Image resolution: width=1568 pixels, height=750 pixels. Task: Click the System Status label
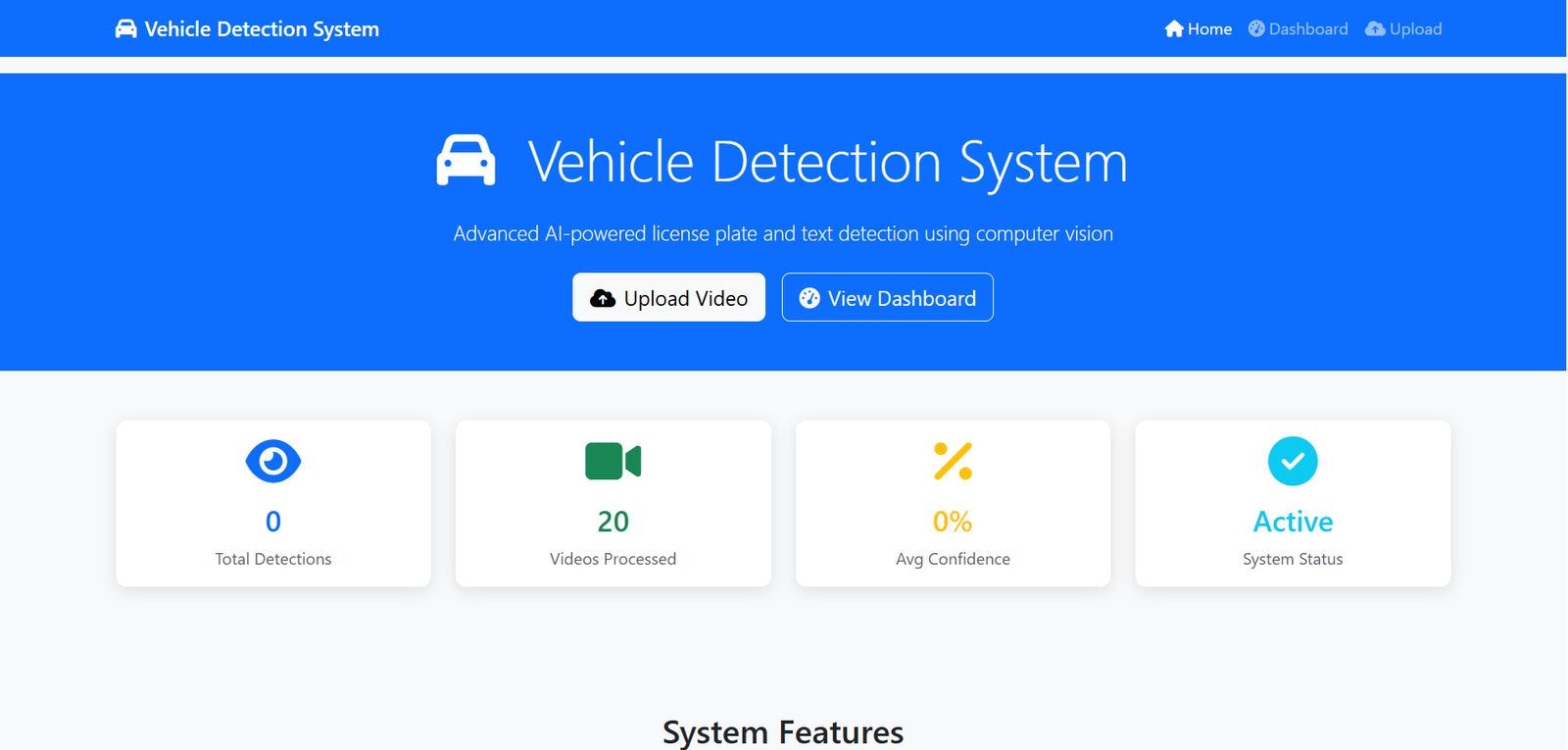pos(1293,559)
